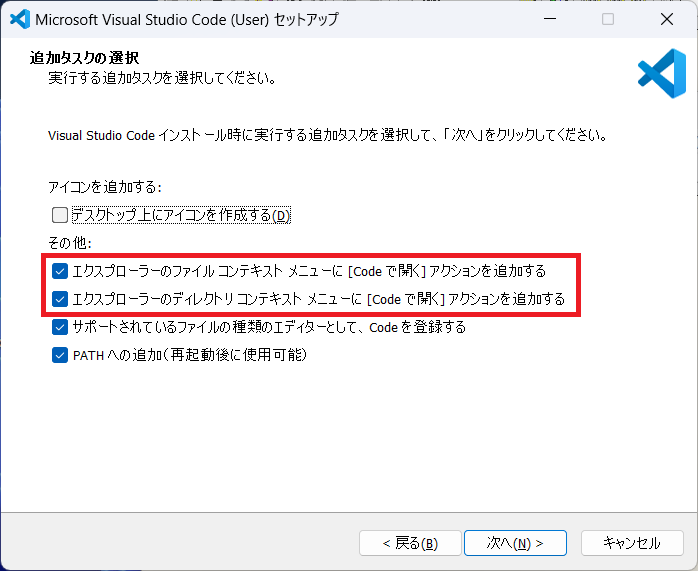Click the その他: group label
The image size is (698, 571).
(x=71, y=243)
